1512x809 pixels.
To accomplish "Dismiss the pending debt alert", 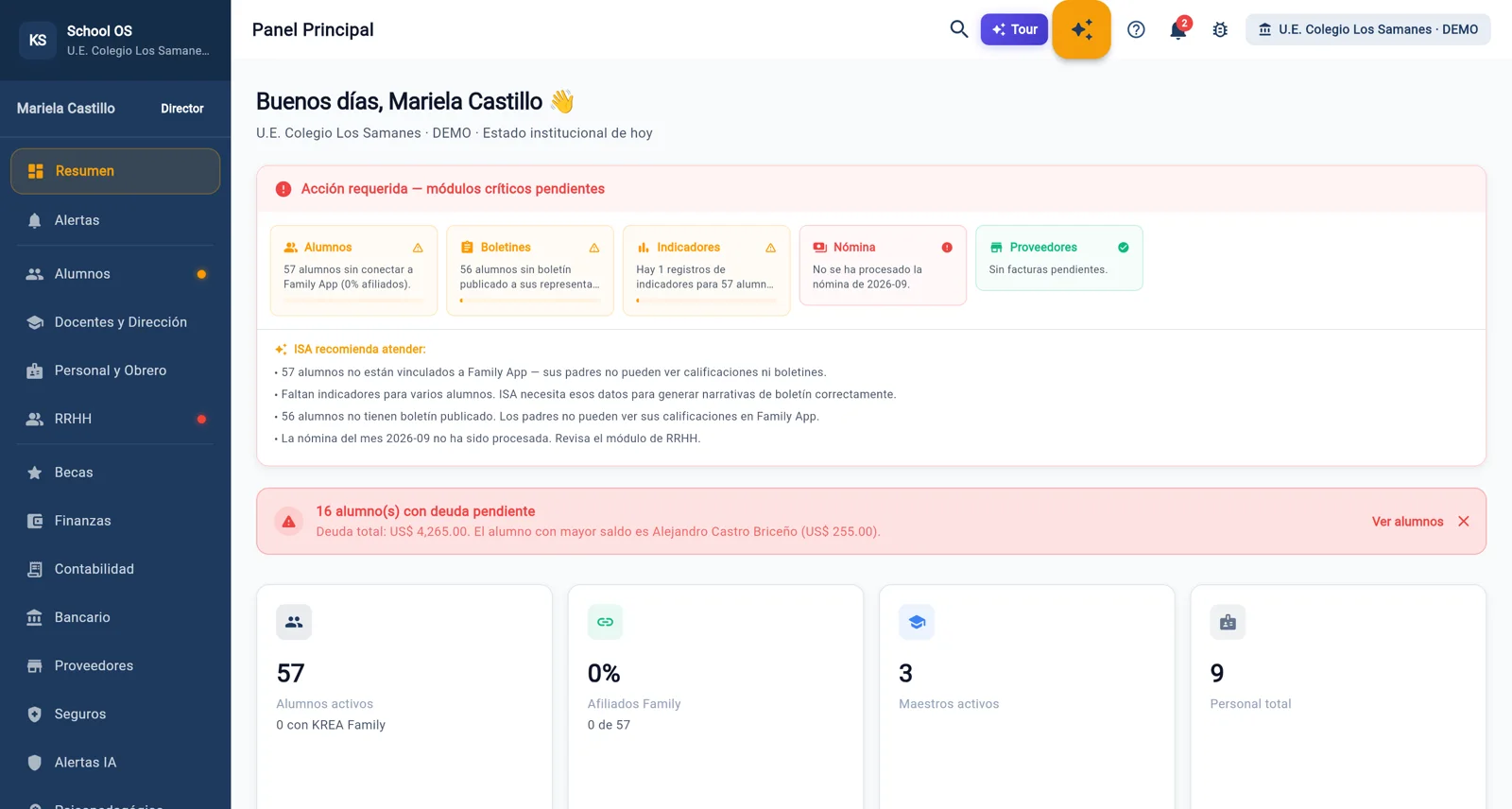I will [1463, 522].
